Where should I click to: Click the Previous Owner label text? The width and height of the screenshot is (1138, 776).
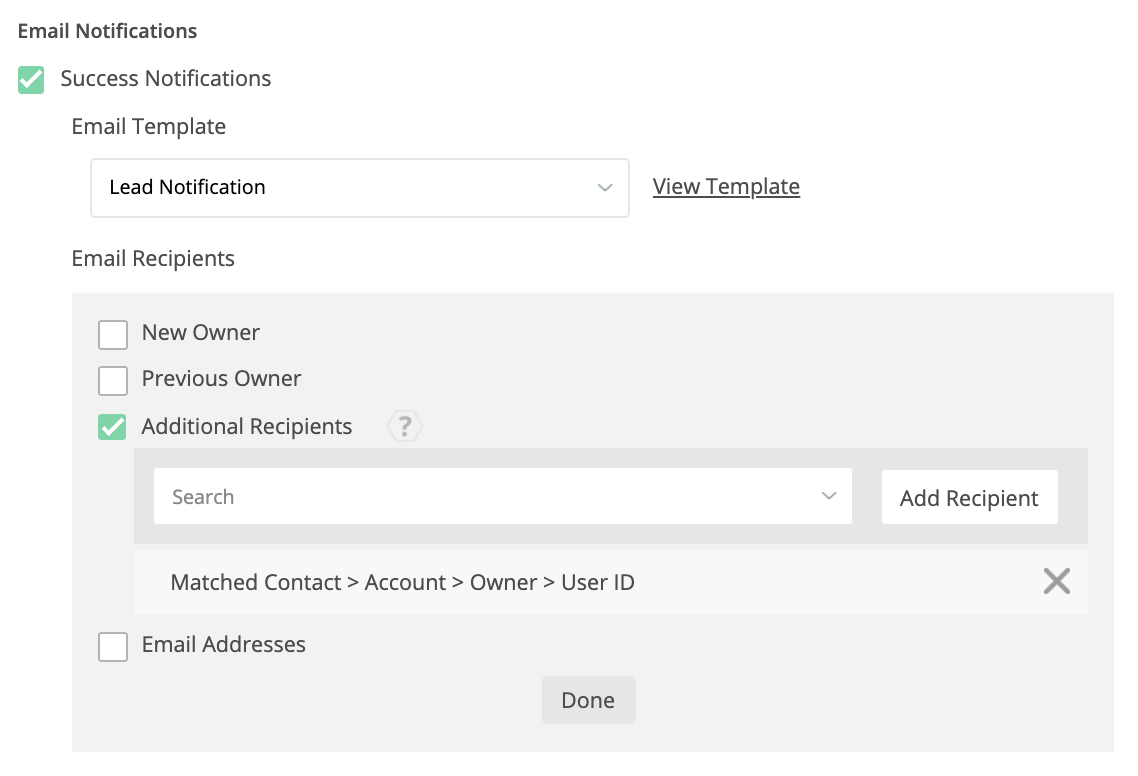(221, 379)
